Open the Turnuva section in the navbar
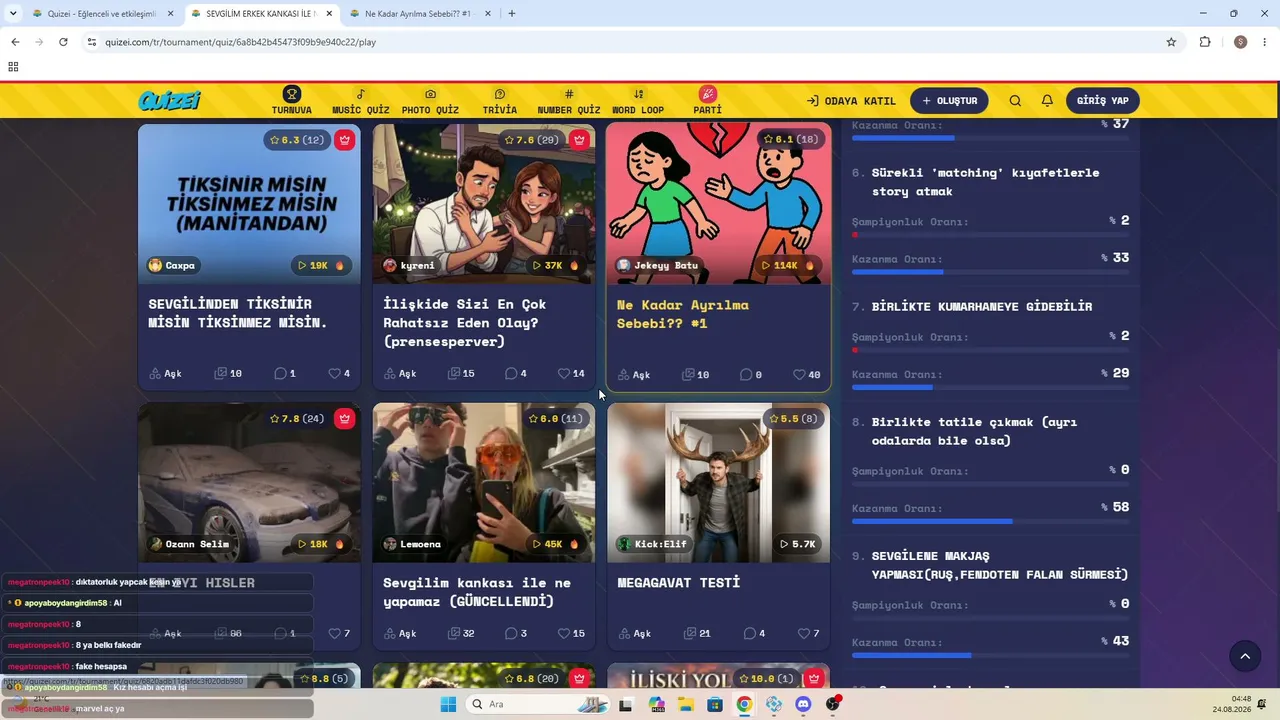The width and height of the screenshot is (1280, 720). pyautogui.click(x=291, y=101)
